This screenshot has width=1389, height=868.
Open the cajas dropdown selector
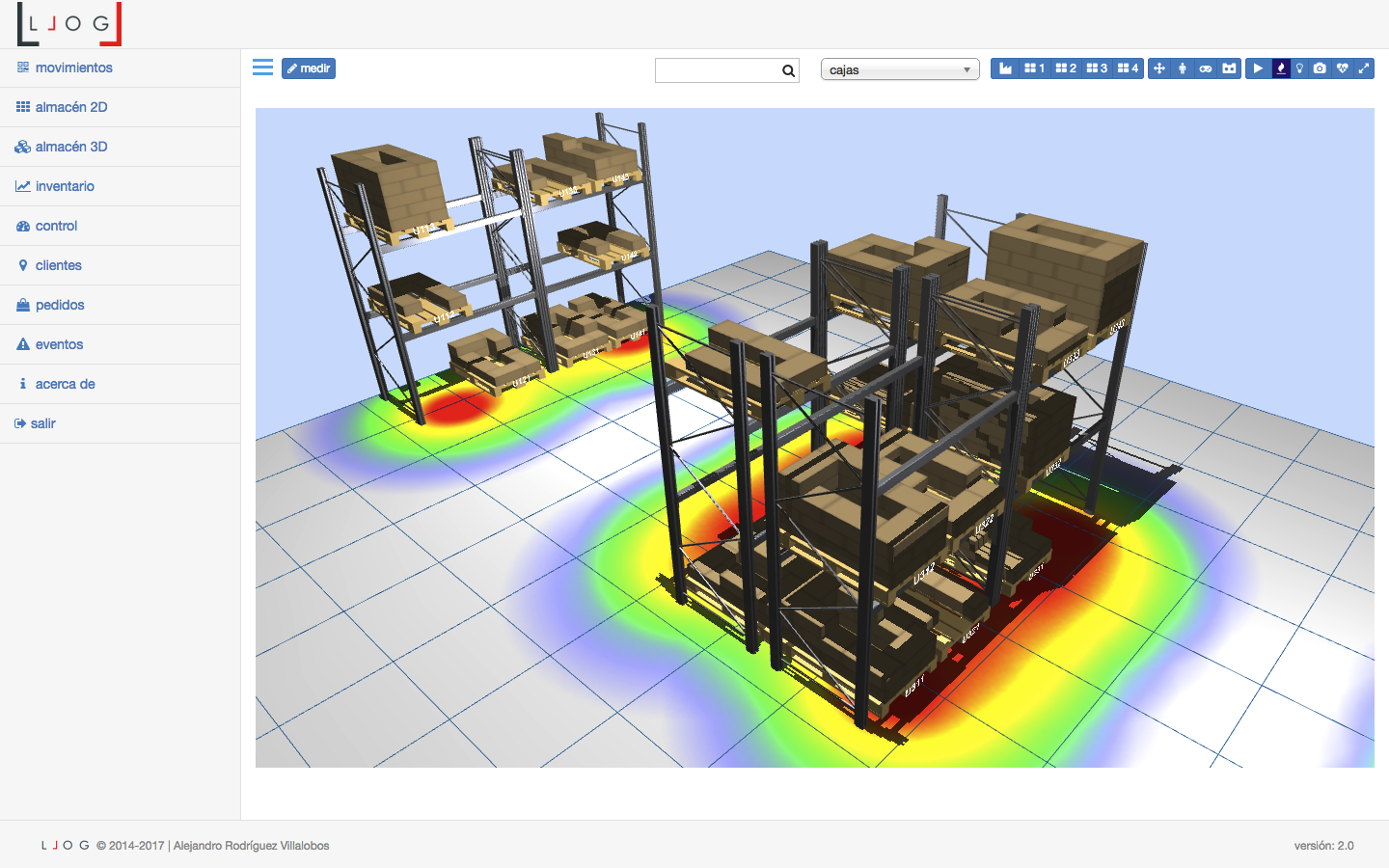tap(899, 69)
